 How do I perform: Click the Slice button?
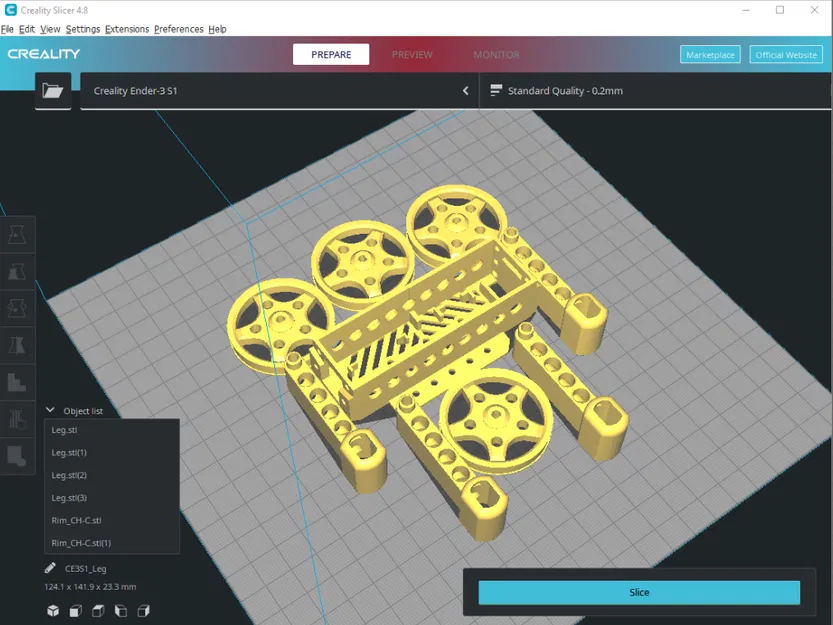coord(638,592)
